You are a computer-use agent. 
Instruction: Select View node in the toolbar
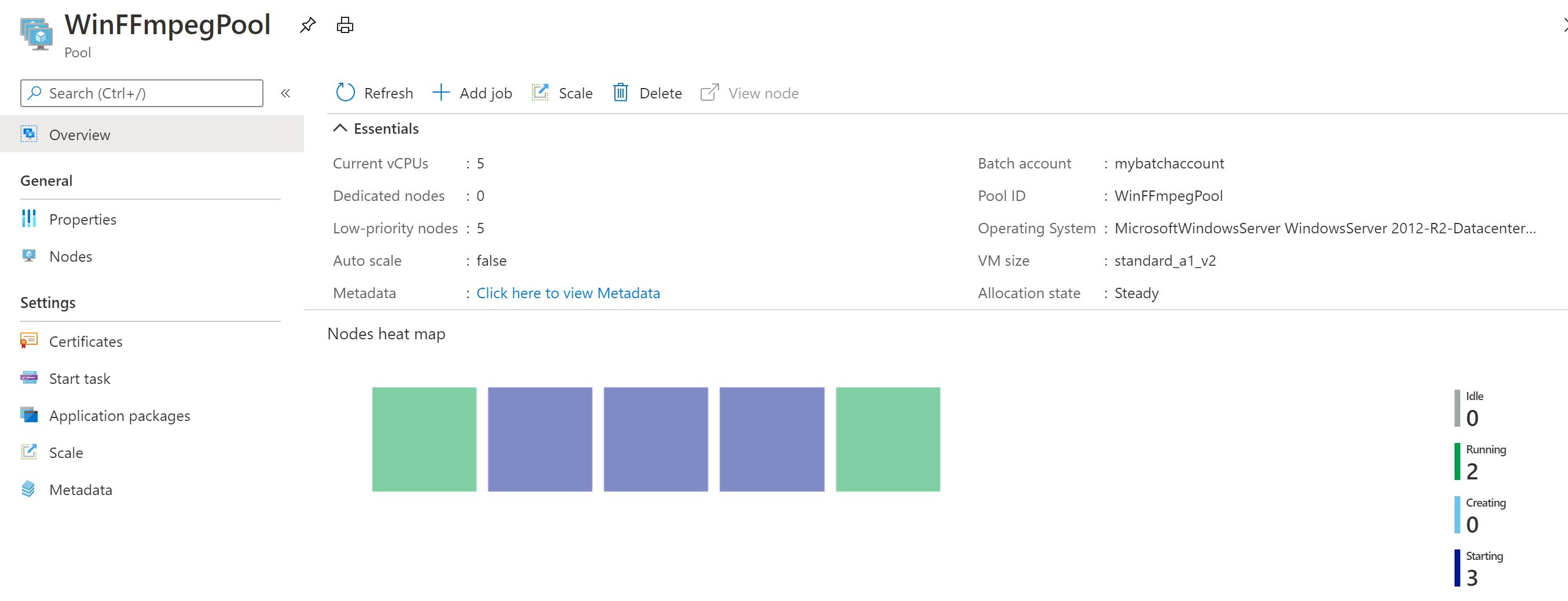tap(749, 93)
